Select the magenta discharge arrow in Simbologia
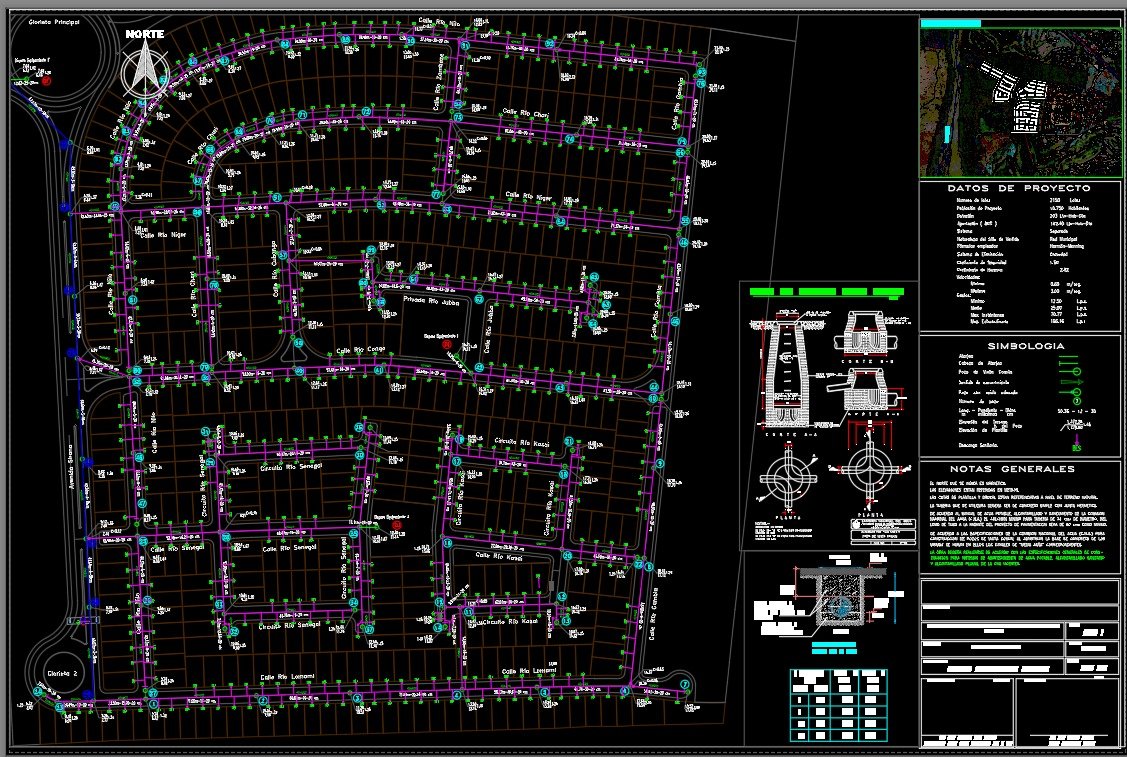The image size is (1127, 757). click(1077, 440)
